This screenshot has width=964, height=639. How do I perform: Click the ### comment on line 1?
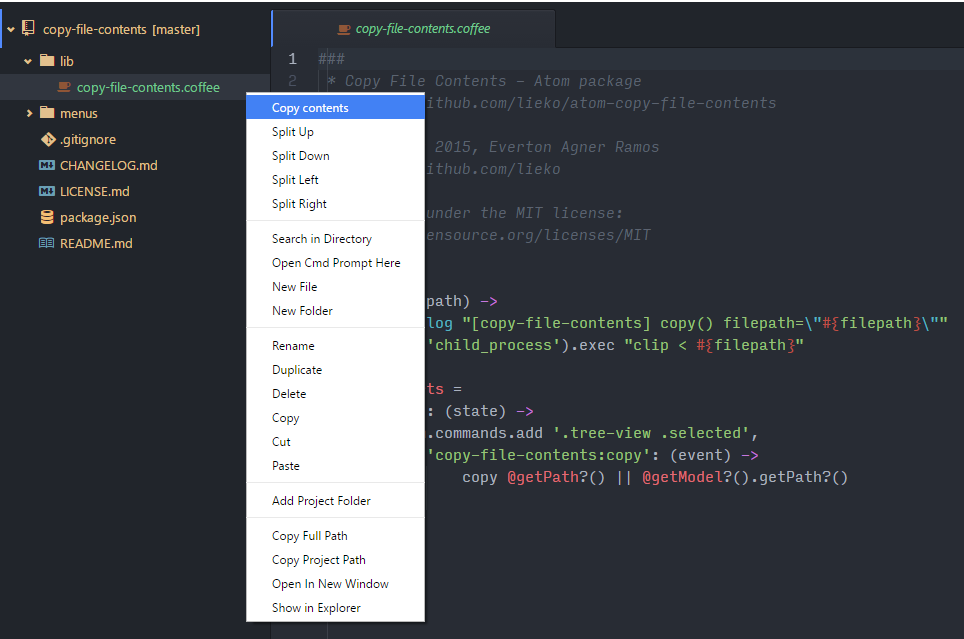click(x=331, y=59)
